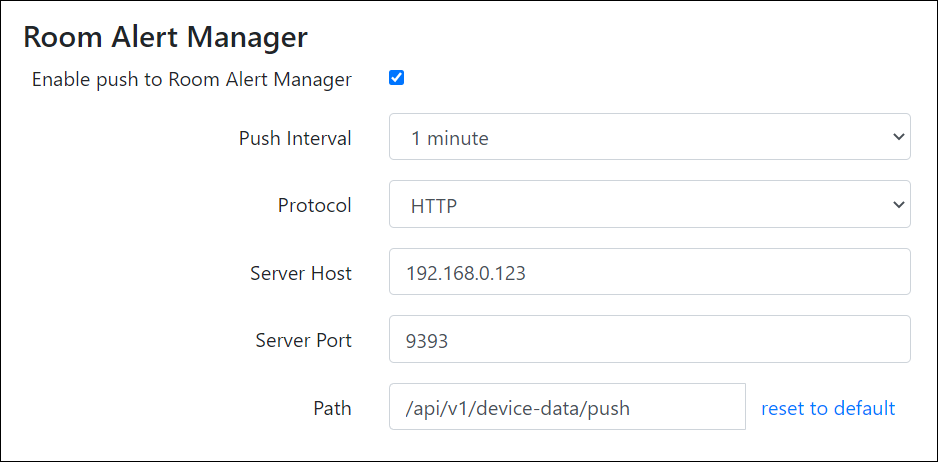
Task: Open the Protocol dropdown
Action: tap(648, 205)
